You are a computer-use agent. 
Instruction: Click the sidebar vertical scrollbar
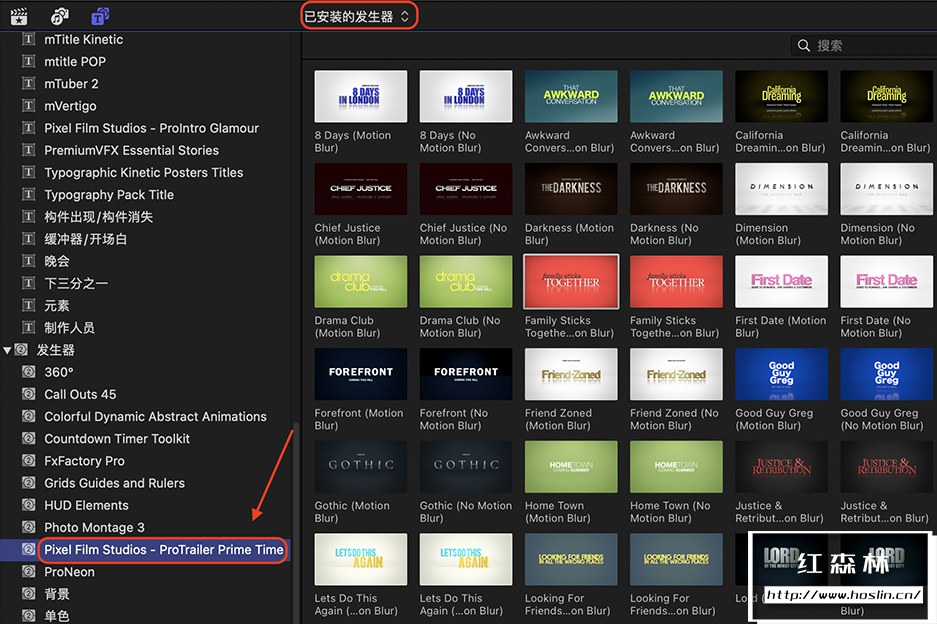pos(295,523)
